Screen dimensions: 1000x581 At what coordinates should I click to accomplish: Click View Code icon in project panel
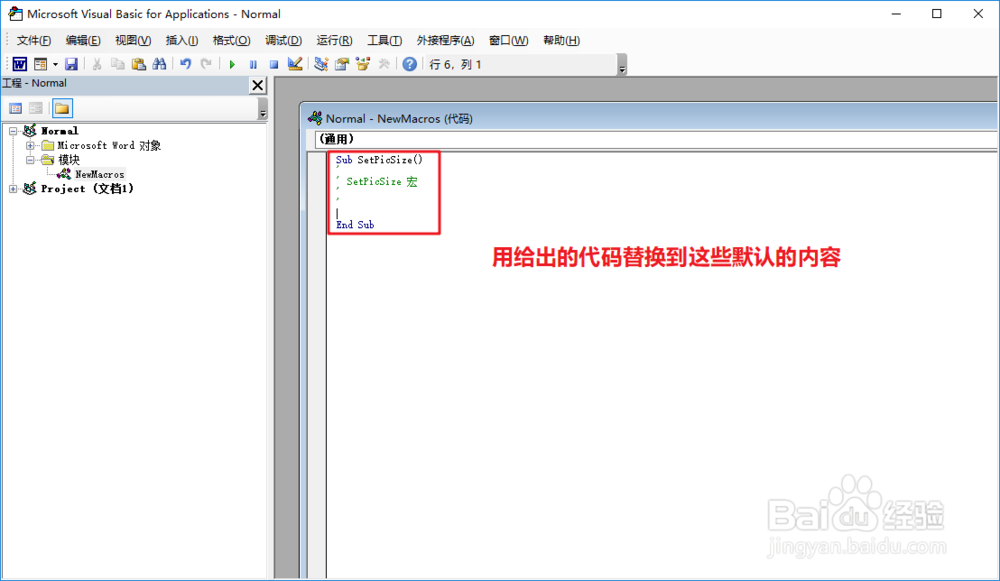click(x=15, y=108)
